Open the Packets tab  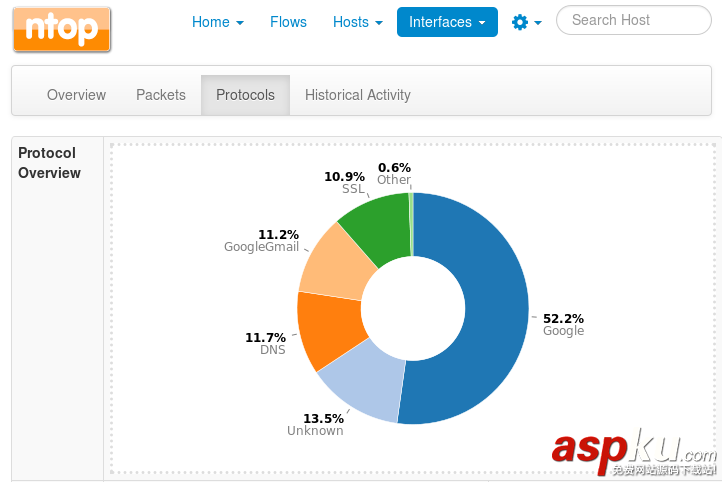point(161,95)
